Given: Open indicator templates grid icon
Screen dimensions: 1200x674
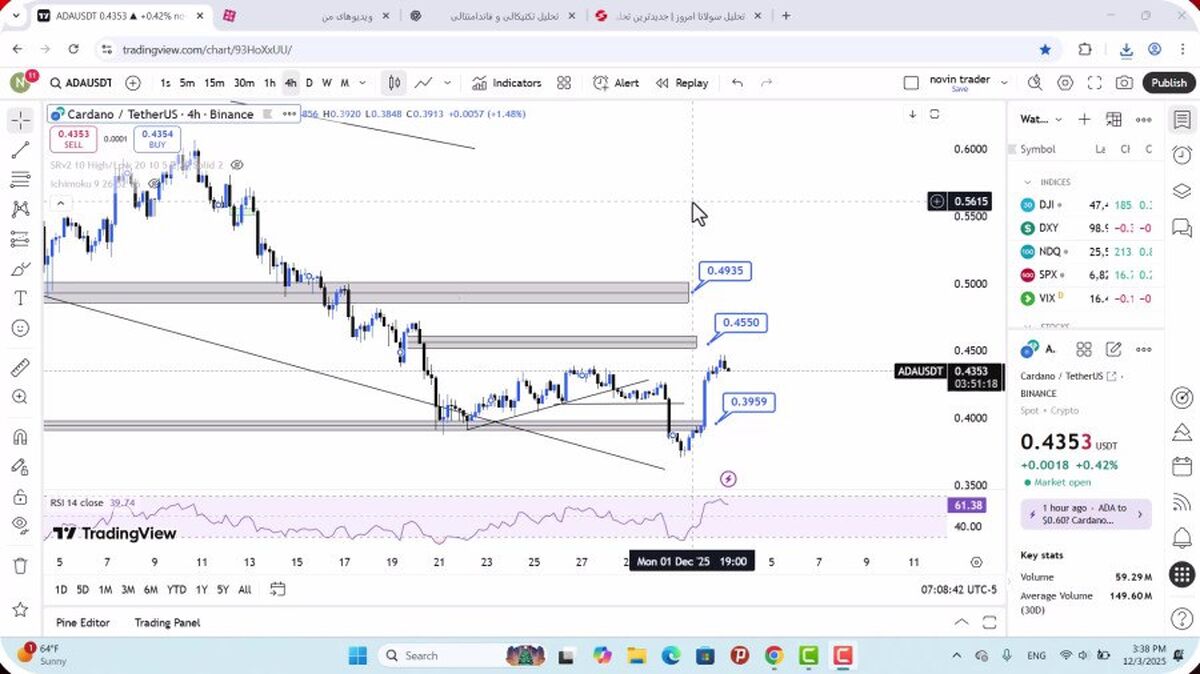Looking at the screenshot, I should pos(564,83).
